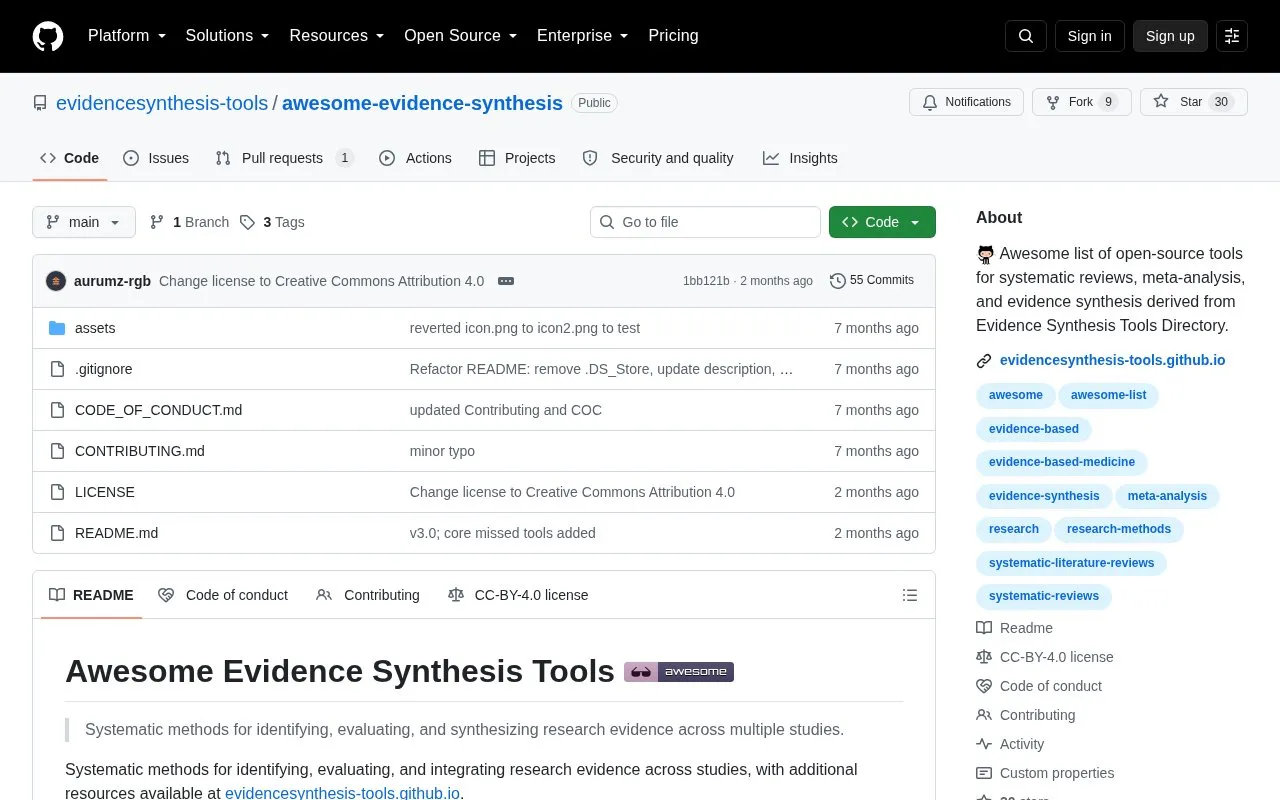Switch to the Pull requests tab
Screen dimensions: 1280x800
click(x=285, y=158)
